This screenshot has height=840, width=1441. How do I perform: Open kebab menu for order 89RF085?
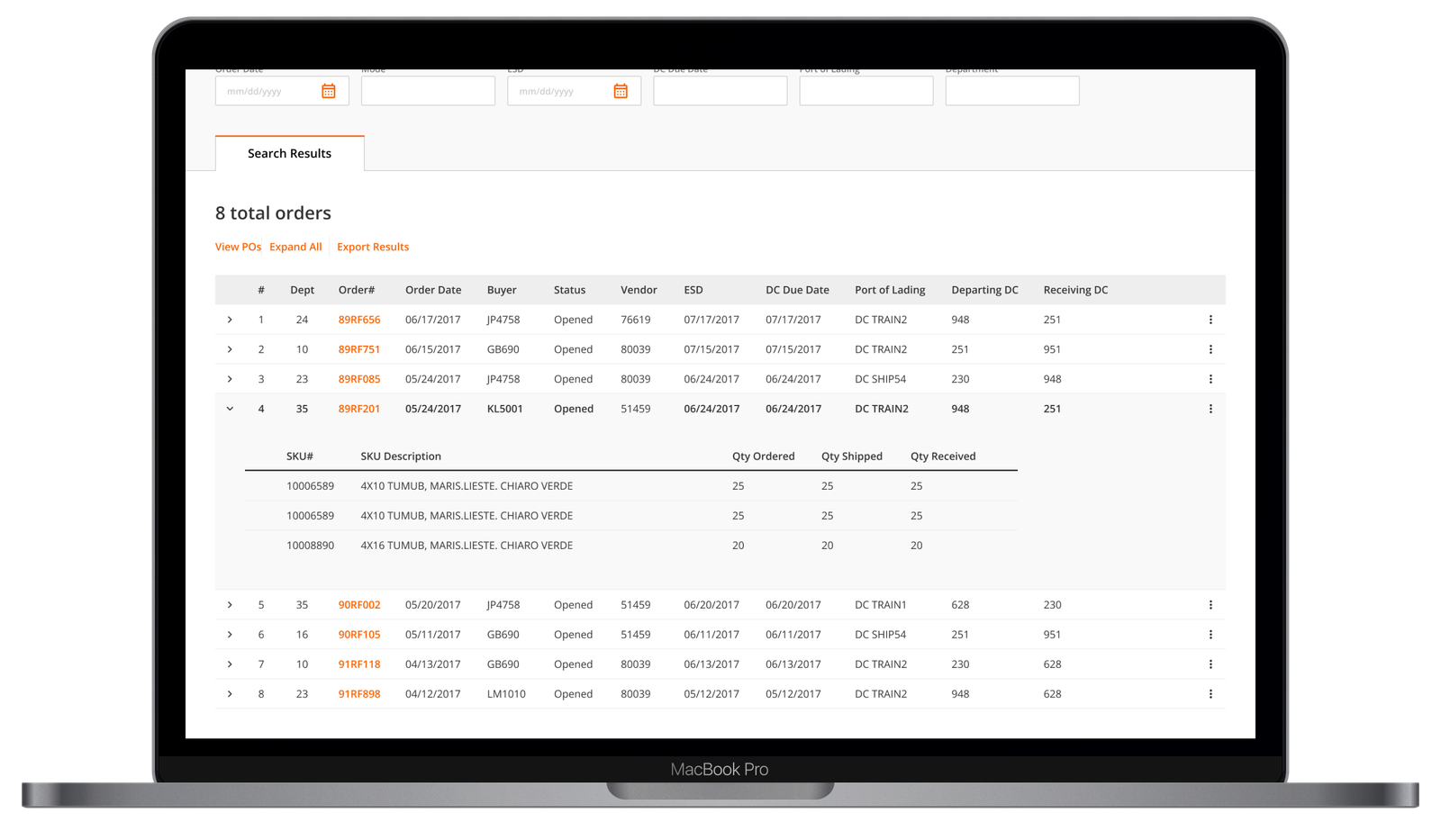(x=1210, y=379)
